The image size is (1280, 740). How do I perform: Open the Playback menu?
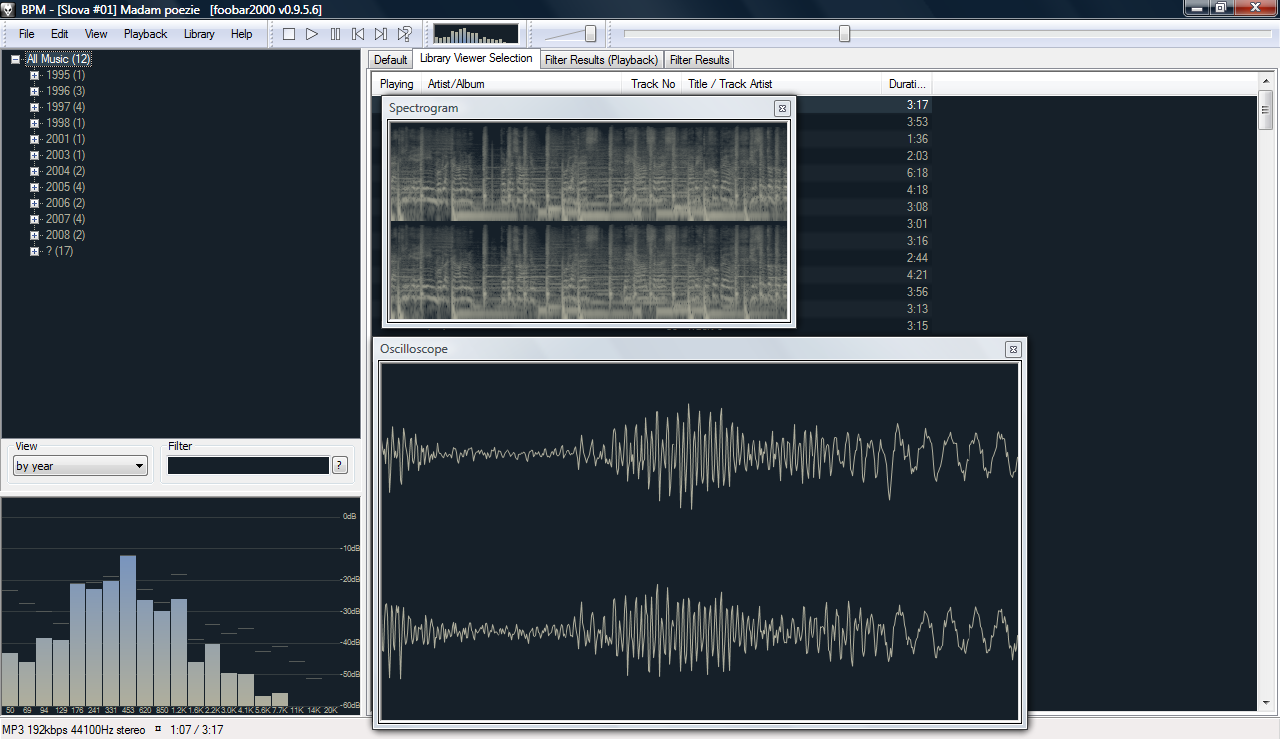(145, 34)
